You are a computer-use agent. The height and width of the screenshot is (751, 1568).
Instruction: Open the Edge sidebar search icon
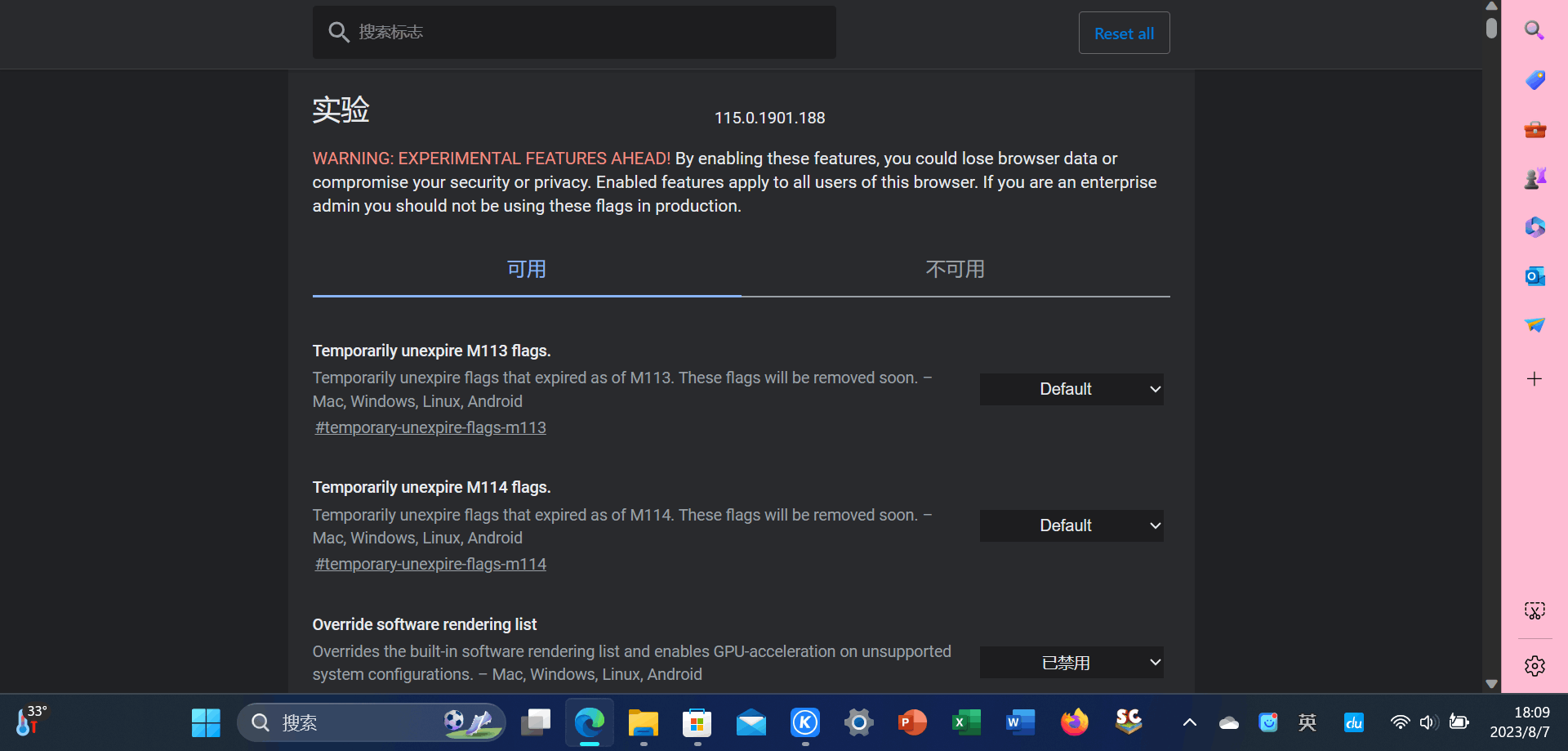click(1535, 31)
